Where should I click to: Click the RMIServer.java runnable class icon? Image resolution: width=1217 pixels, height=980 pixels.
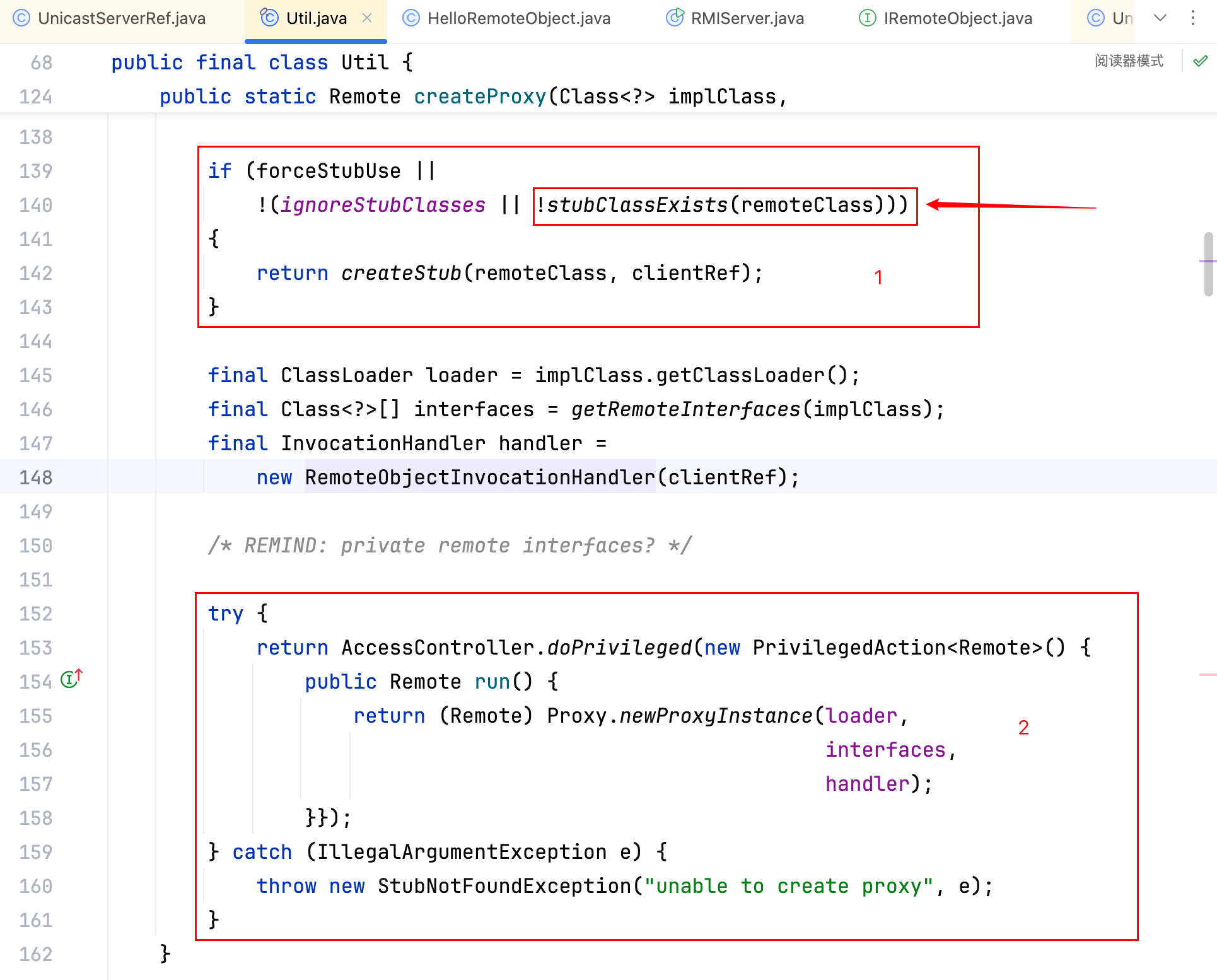675,18
